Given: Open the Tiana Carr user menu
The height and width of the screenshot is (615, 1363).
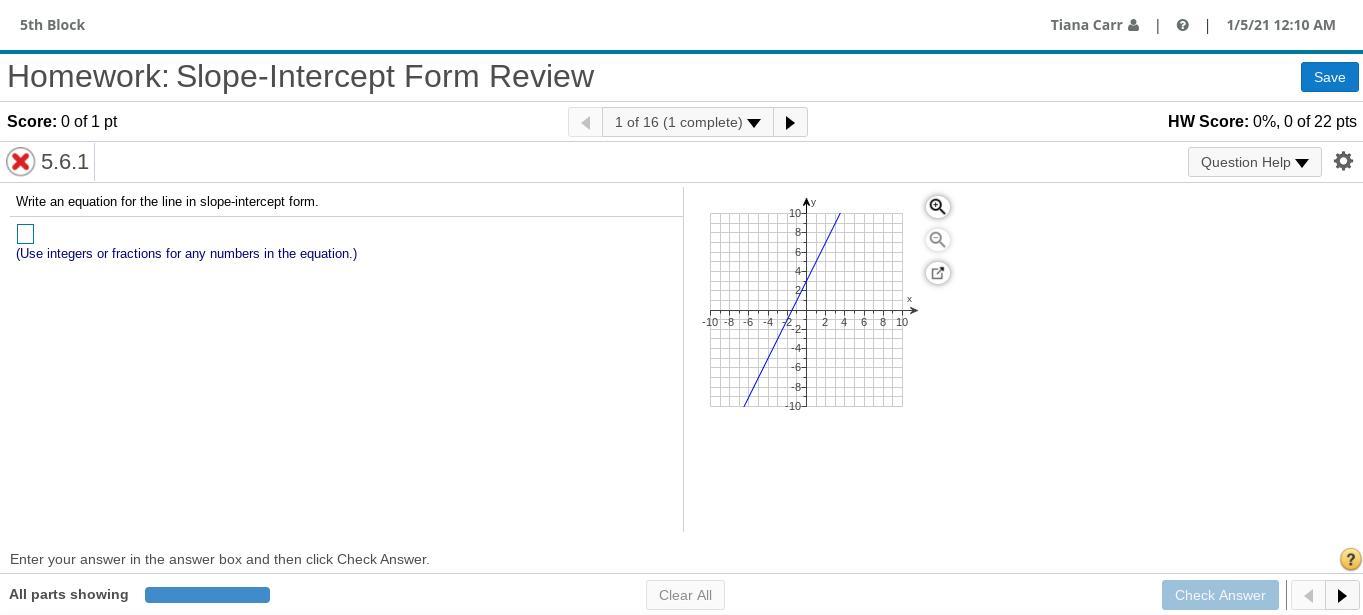Looking at the screenshot, I should (1094, 25).
